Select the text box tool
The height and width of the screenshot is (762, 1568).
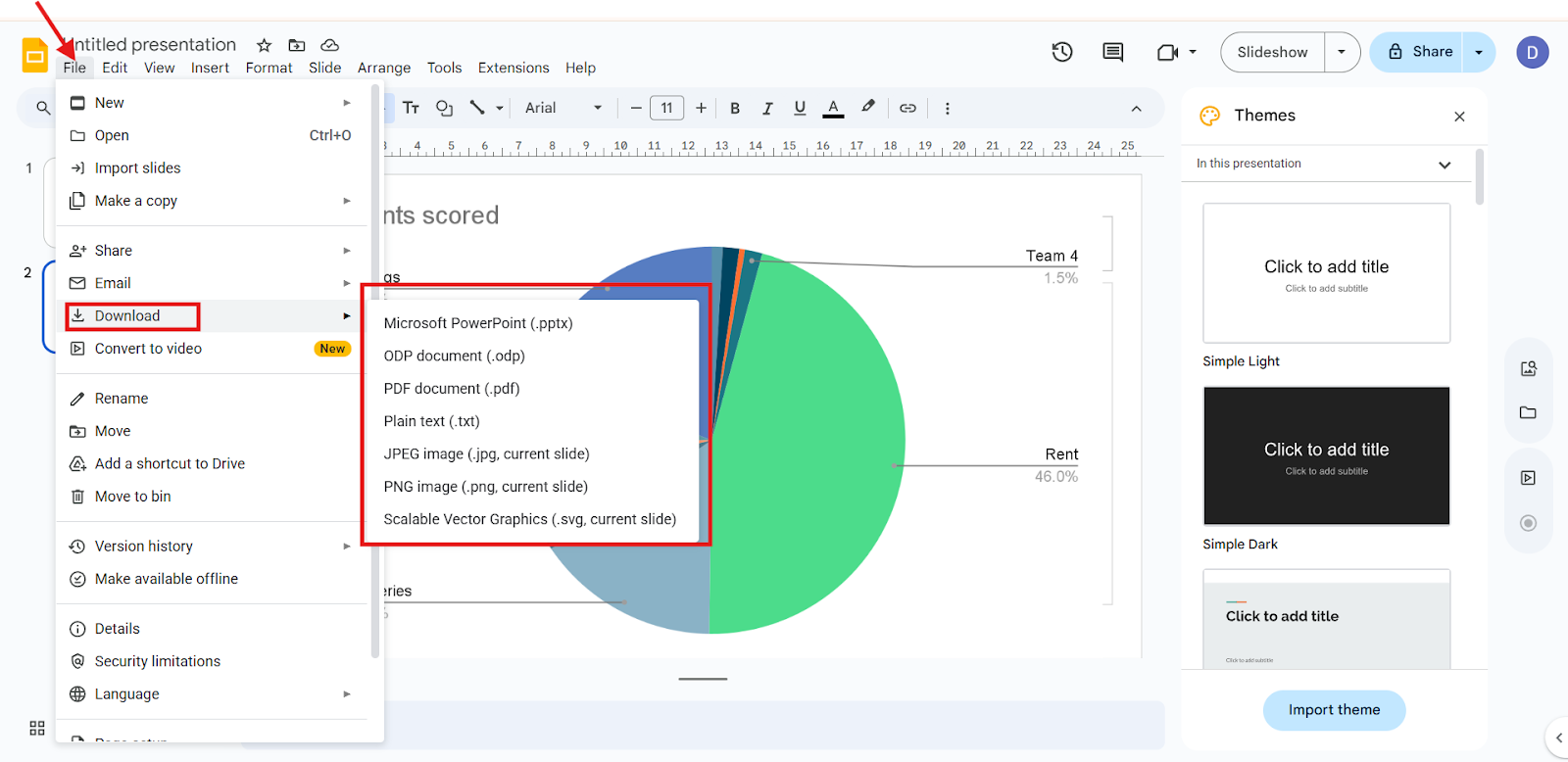(x=412, y=108)
